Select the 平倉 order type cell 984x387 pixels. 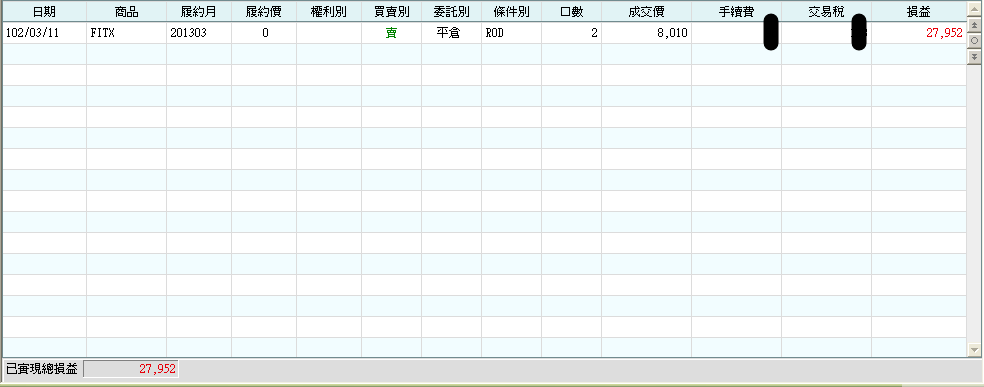451,33
